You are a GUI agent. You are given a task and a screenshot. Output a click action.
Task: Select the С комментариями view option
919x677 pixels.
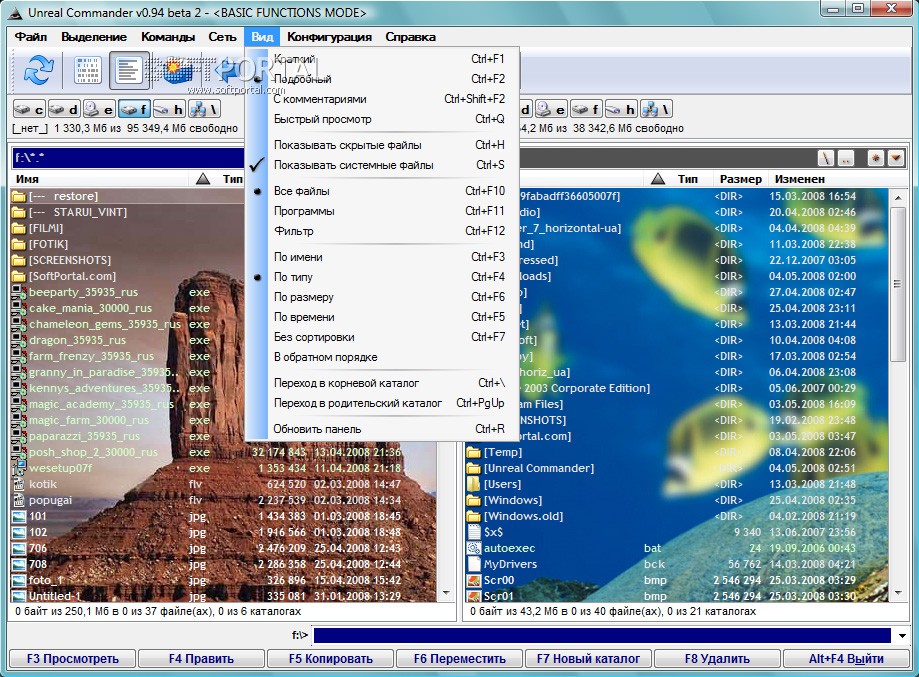pos(382,98)
